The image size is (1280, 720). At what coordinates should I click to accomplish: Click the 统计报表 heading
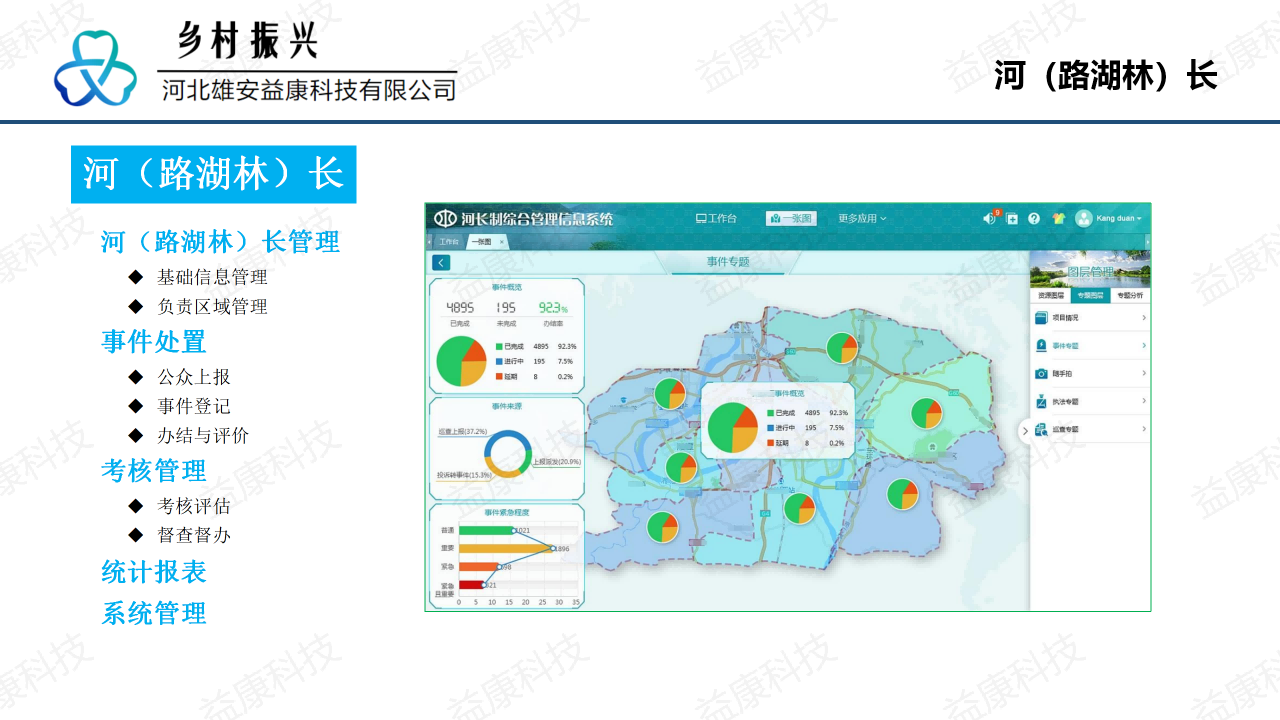tap(154, 572)
